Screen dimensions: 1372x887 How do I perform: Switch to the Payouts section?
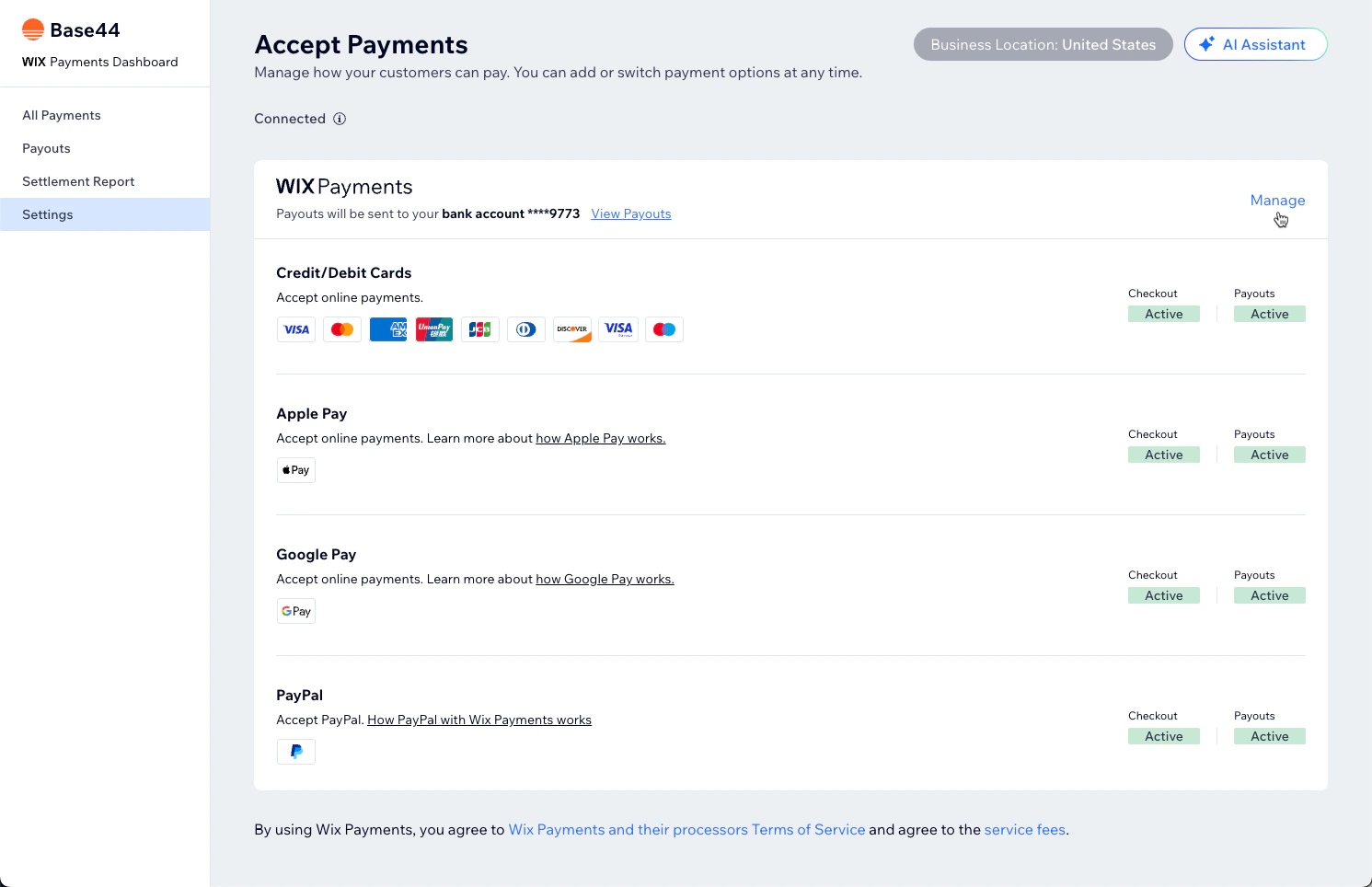(x=46, y=148)
